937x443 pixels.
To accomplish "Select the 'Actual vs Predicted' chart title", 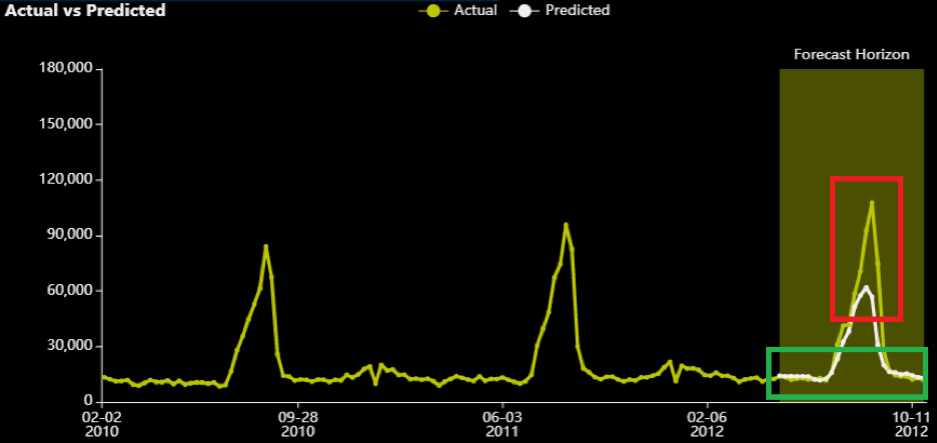I will (x=84, y=11).
